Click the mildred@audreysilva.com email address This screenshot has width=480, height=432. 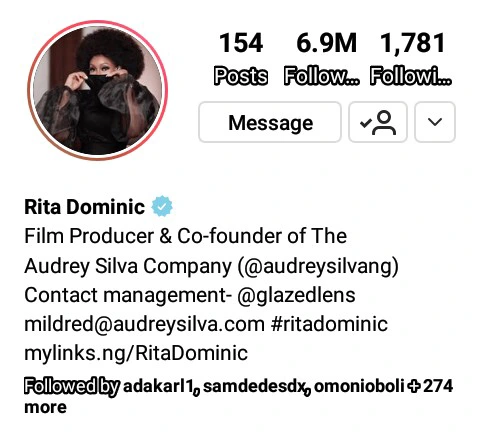click(144, 324)
